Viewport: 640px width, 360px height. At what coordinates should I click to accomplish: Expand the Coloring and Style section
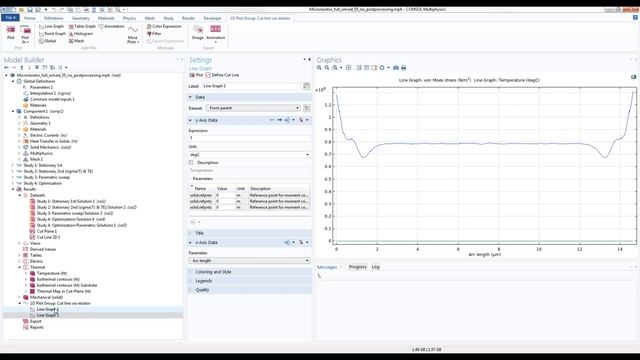pos(190,272)
